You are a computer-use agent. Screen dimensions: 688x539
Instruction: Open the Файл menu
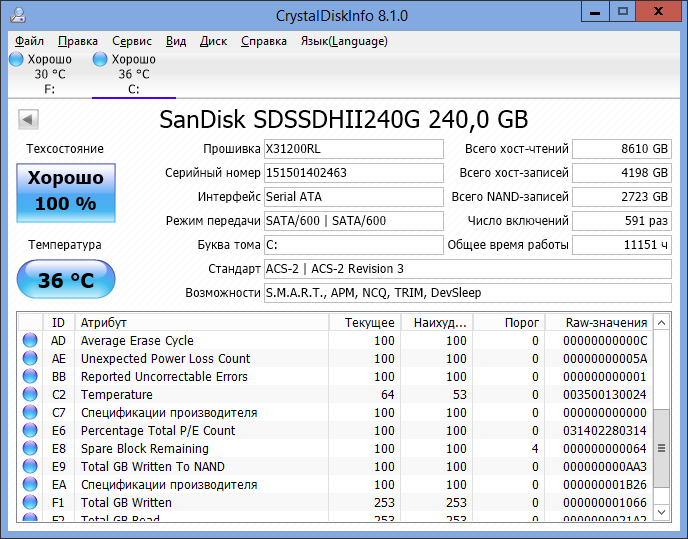click(29, 41)
